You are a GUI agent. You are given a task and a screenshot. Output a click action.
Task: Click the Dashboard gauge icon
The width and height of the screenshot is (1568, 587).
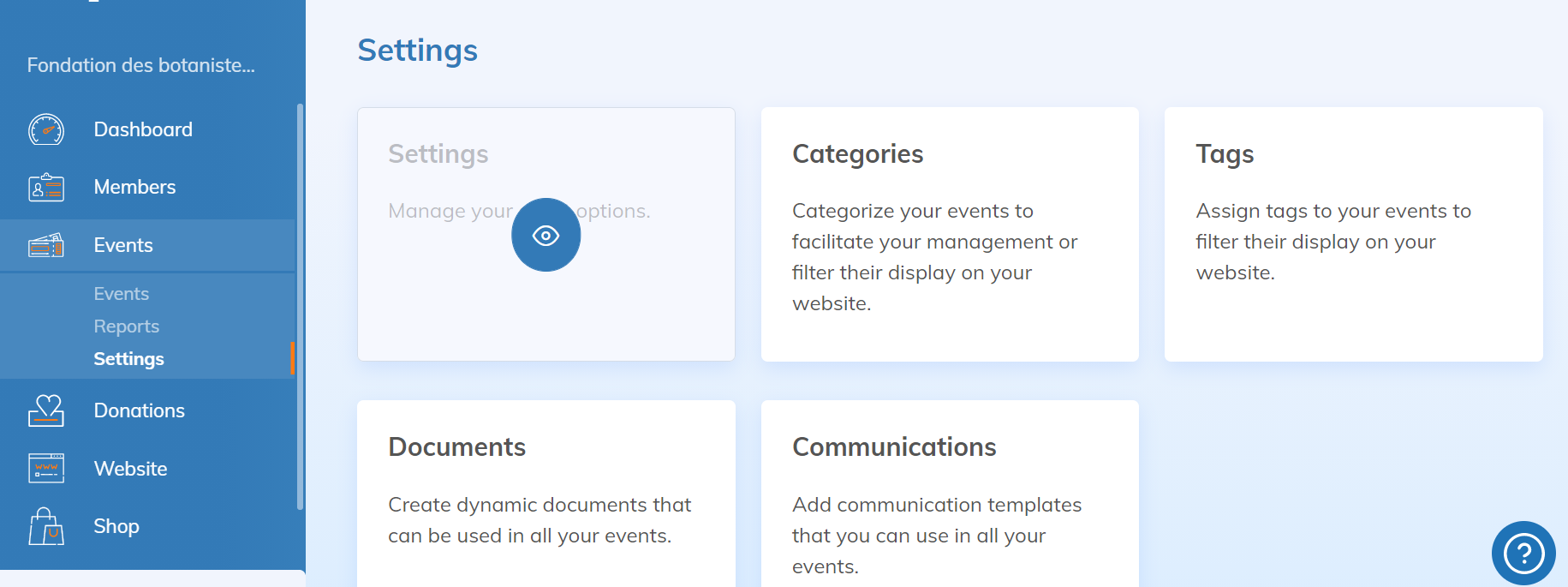coord(46,129)
